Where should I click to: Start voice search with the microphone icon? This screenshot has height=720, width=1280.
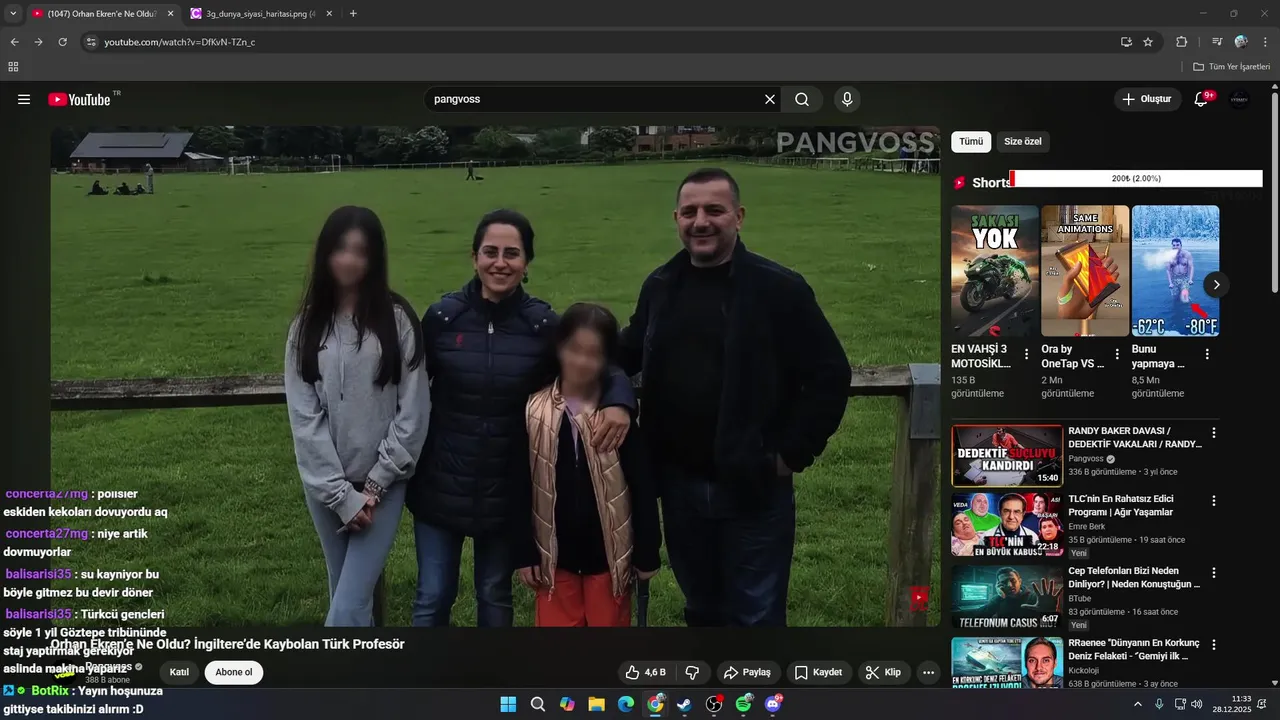click(847, 99)
